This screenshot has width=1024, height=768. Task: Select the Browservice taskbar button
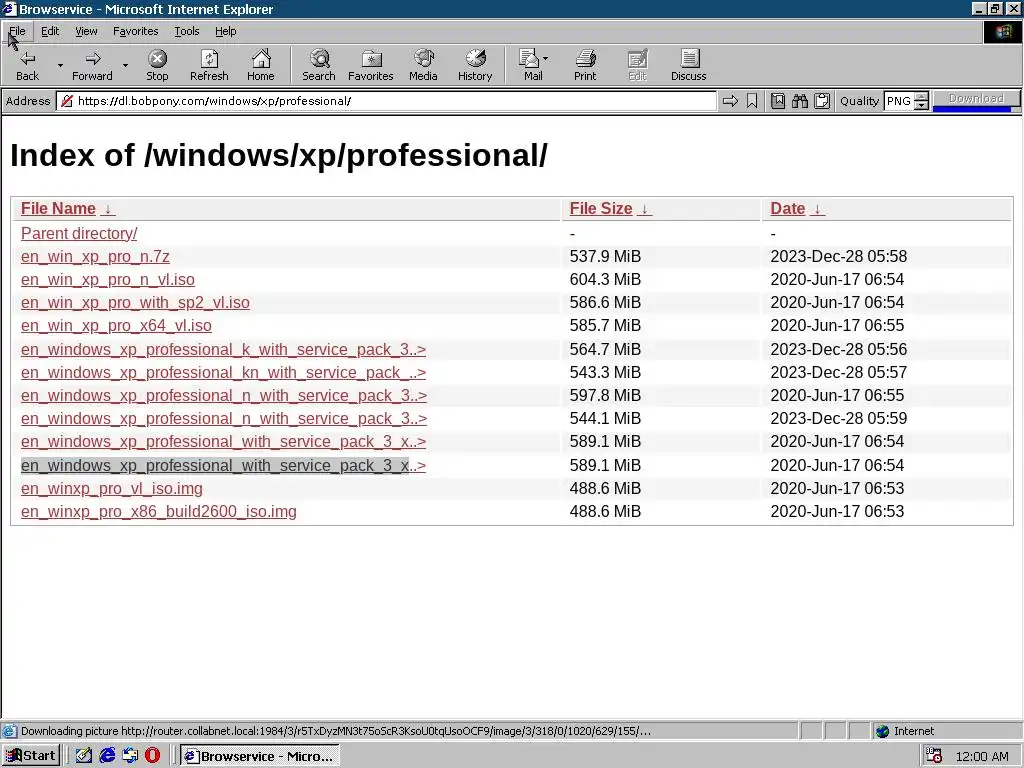[x=259, y=756]
